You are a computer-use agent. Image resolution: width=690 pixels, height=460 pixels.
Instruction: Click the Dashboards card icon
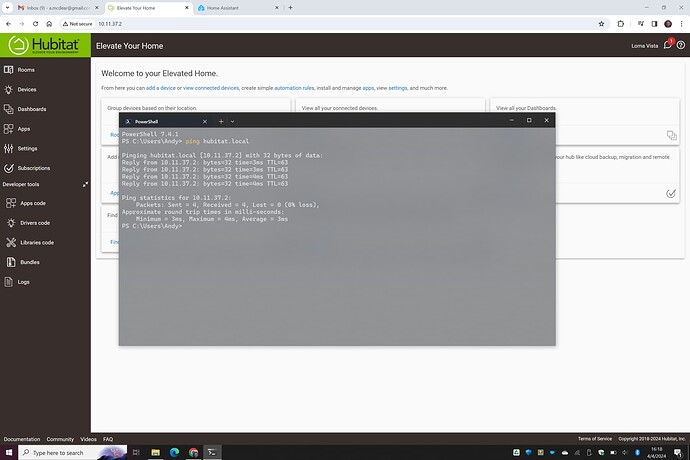click(672, 135)
